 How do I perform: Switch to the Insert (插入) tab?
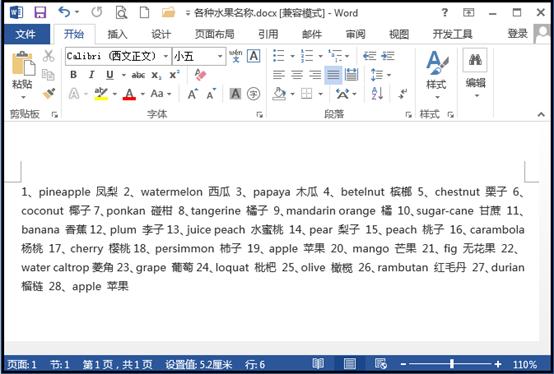117,34
